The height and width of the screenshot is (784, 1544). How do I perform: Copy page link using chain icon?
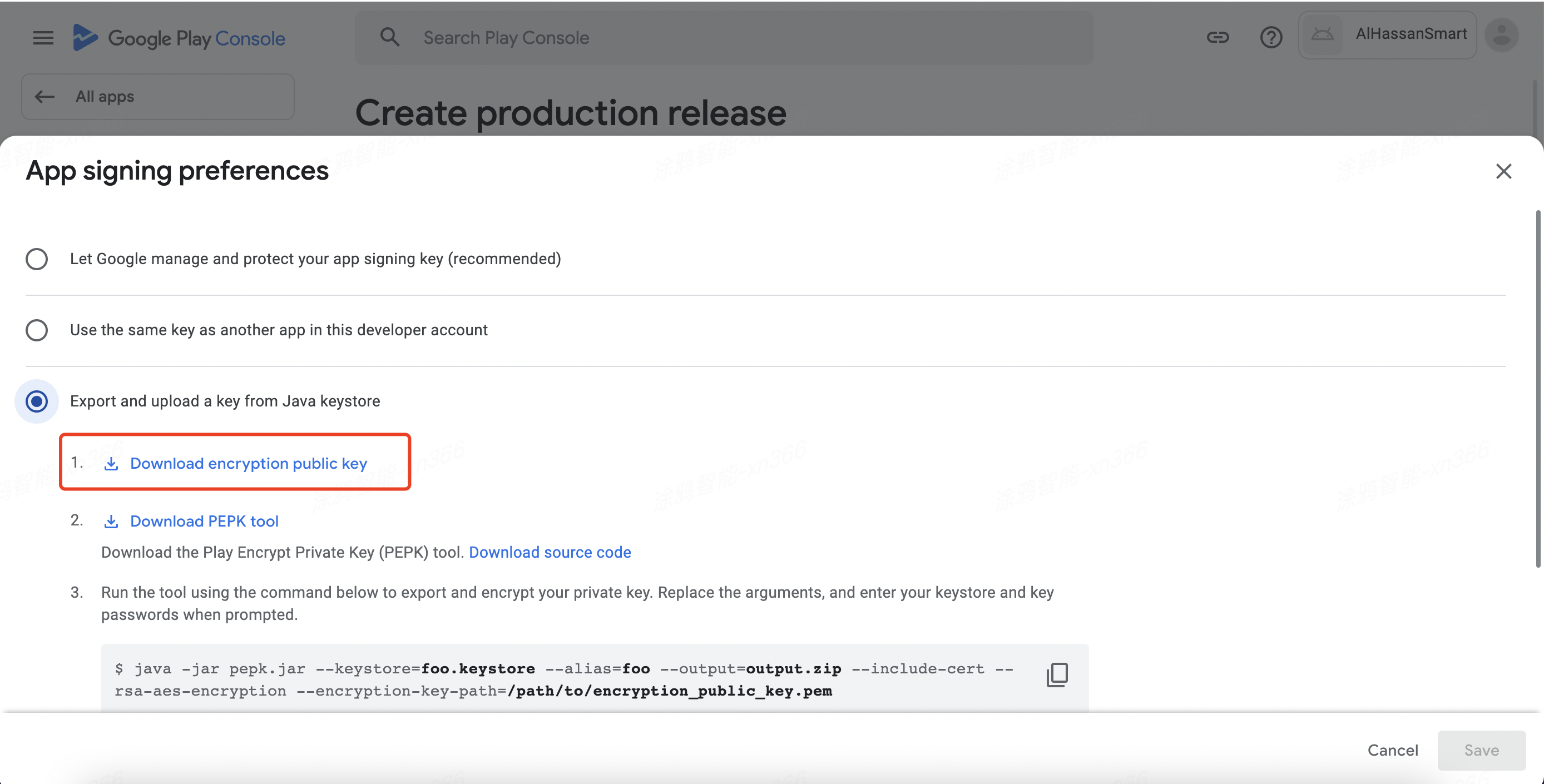(x=1218, y=38)
